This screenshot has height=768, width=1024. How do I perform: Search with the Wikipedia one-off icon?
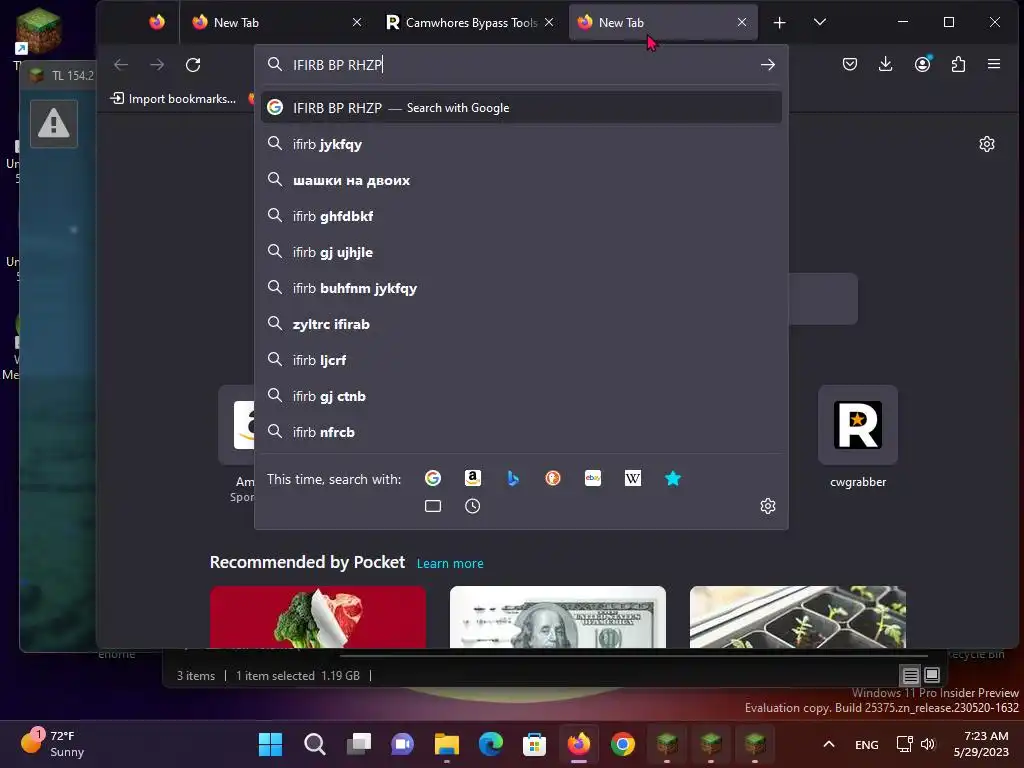[x=633, y=478]
